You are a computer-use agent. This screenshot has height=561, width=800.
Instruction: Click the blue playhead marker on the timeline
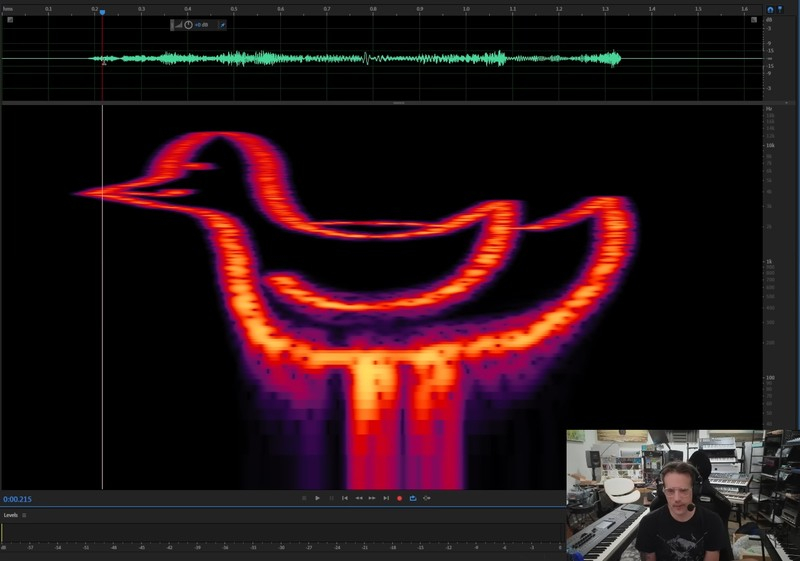pos(102,12)
